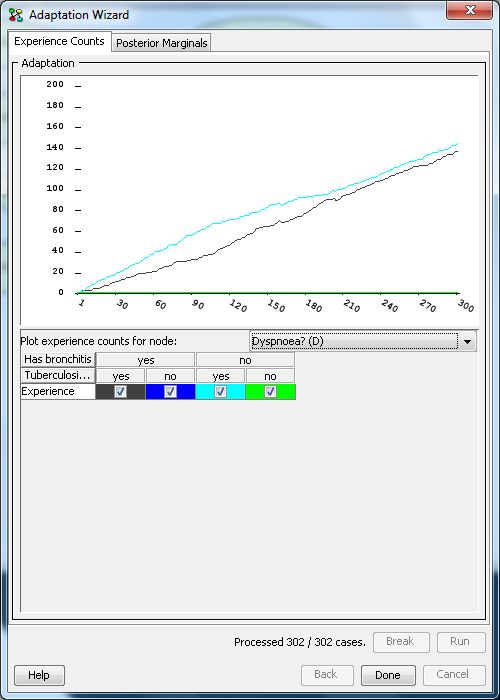Select the Experience Counts tab
This screenshot has height=700, width=500.
59,42
